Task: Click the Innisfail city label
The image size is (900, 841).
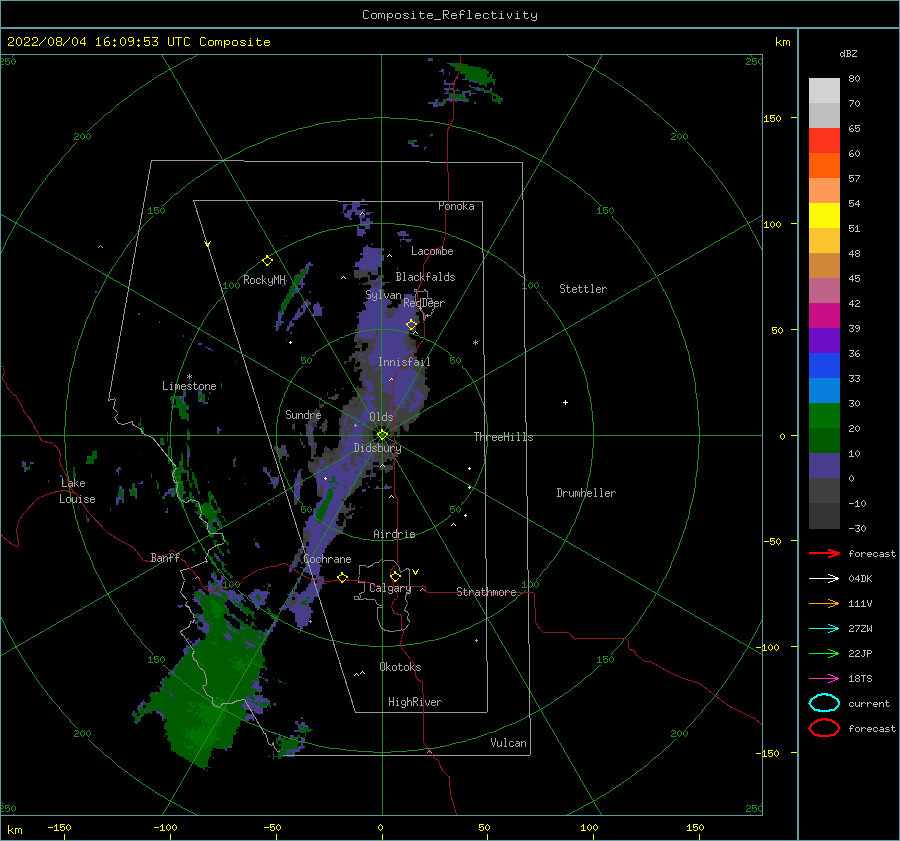Action: 404,362
